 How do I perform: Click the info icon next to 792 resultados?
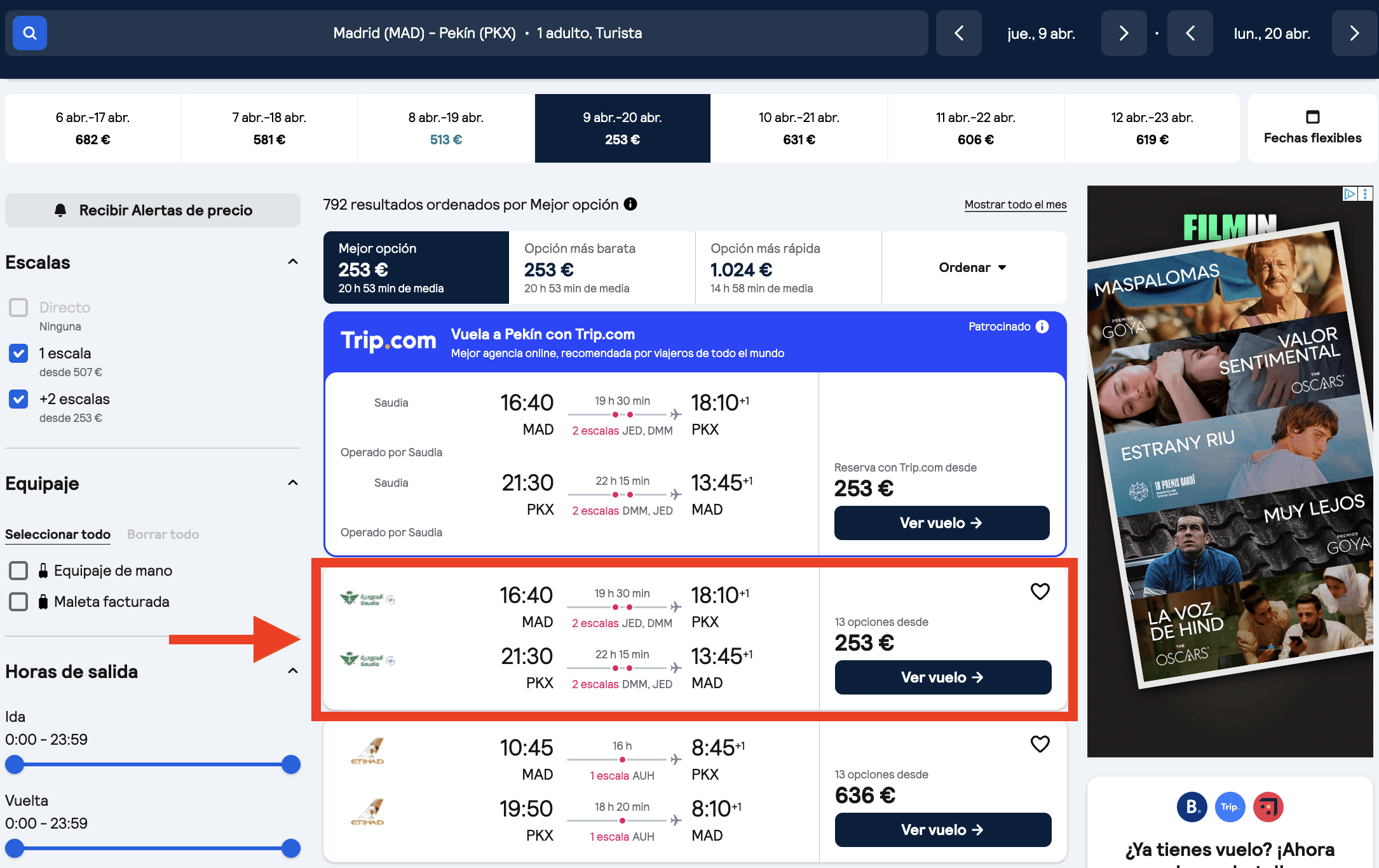pyautogui.click(x=630, y=205)
